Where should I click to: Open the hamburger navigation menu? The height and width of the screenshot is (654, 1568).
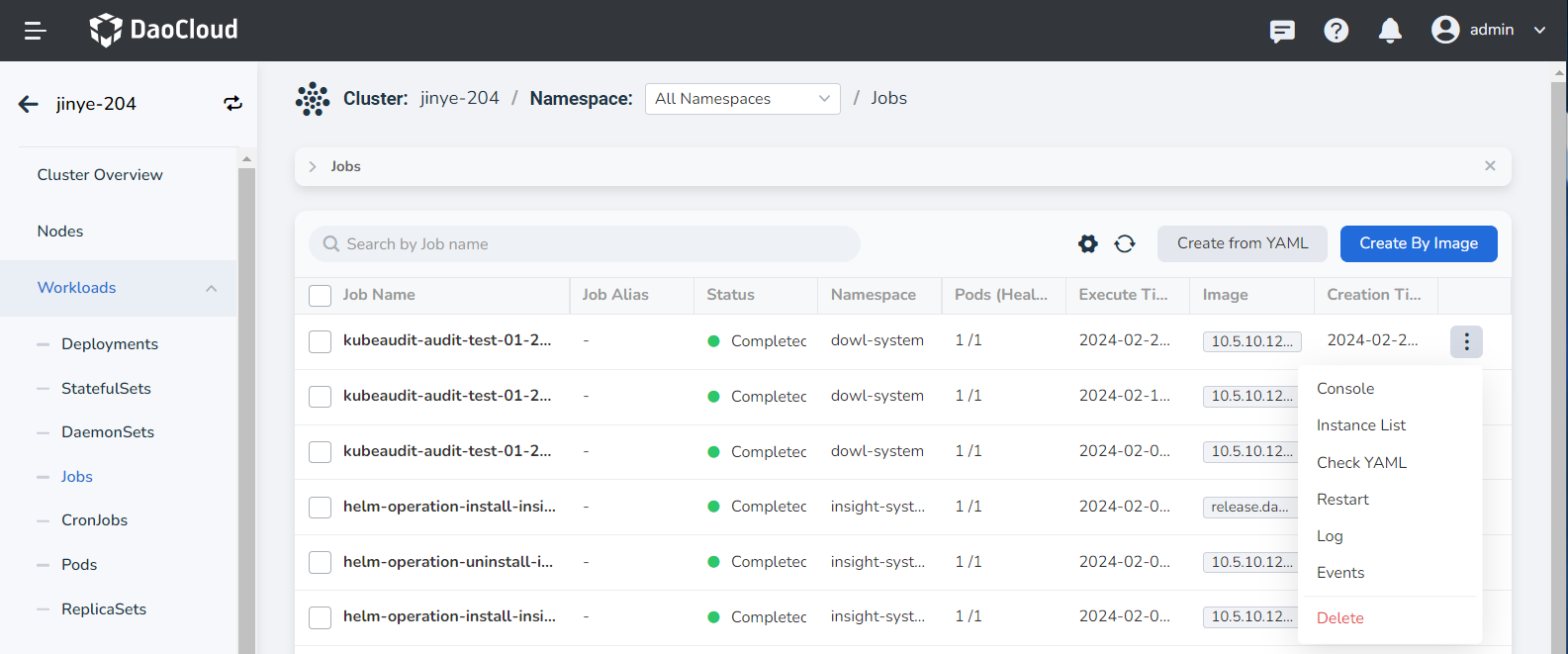(36, 31)
